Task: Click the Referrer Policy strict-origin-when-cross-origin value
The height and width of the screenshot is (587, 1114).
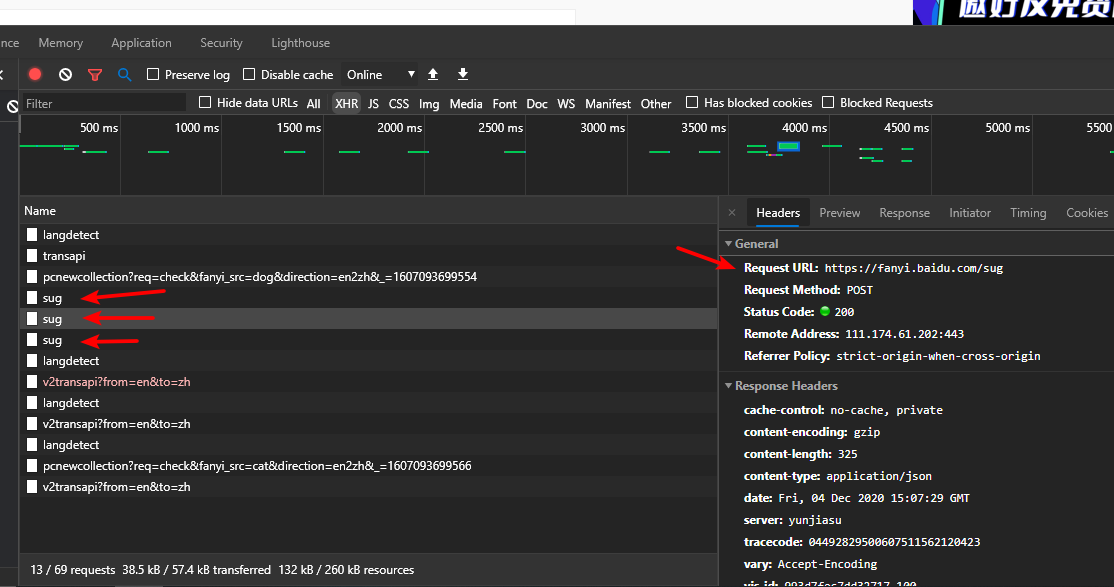Action: (938, 356)
